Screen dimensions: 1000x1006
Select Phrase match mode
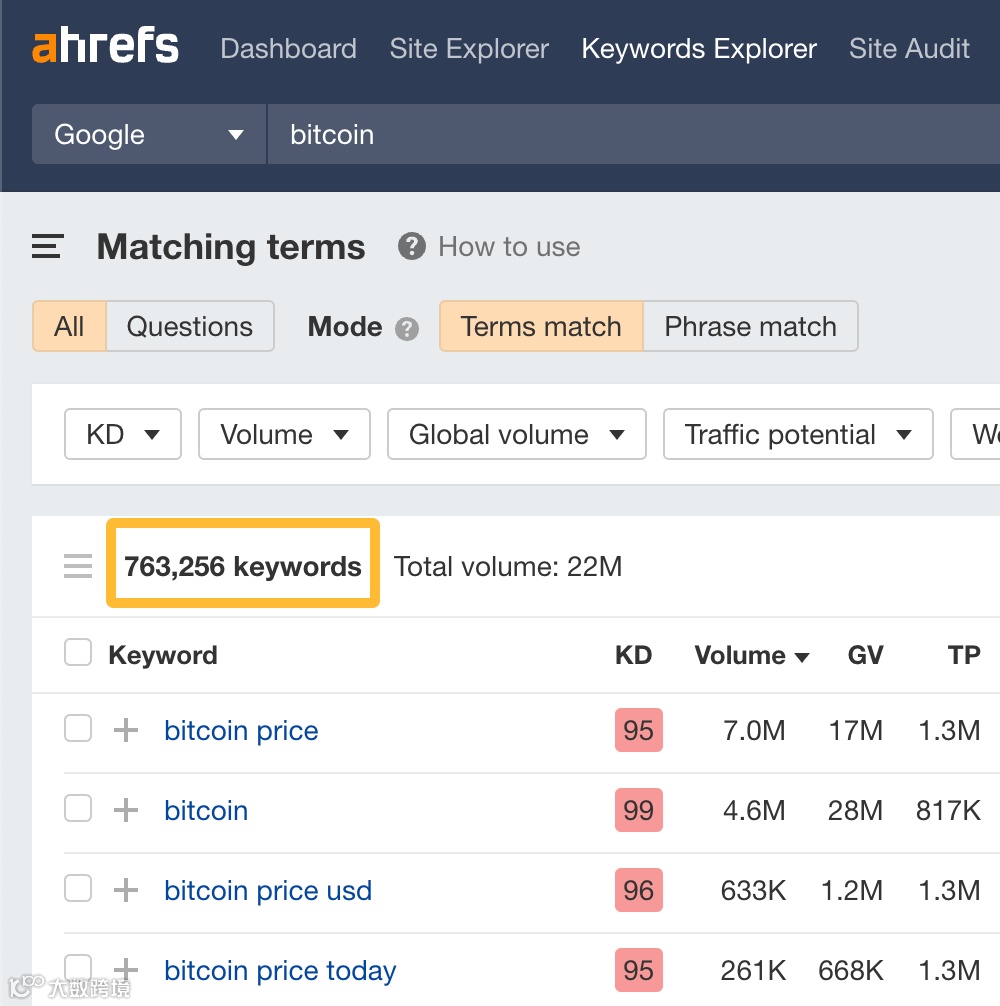click(x=750, y=326)
